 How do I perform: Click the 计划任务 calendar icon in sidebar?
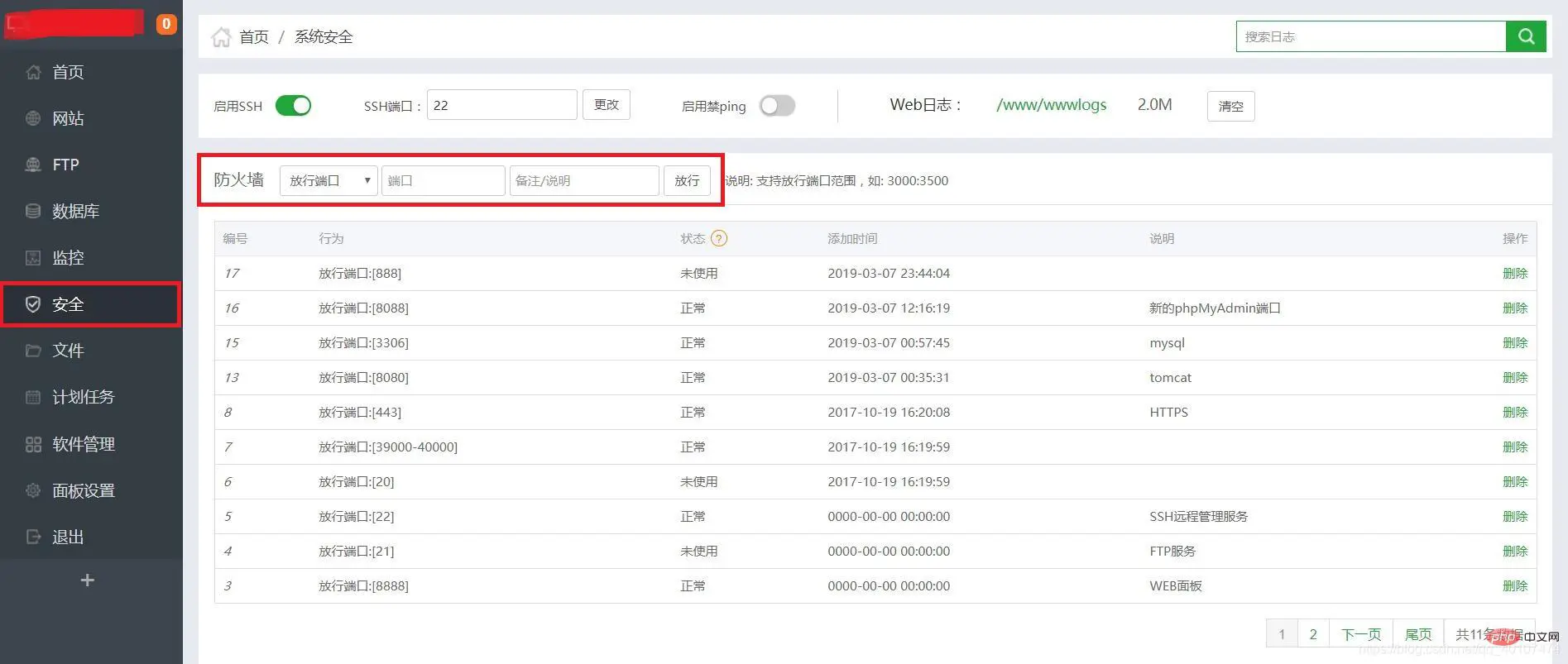click(x=33, y=397)
